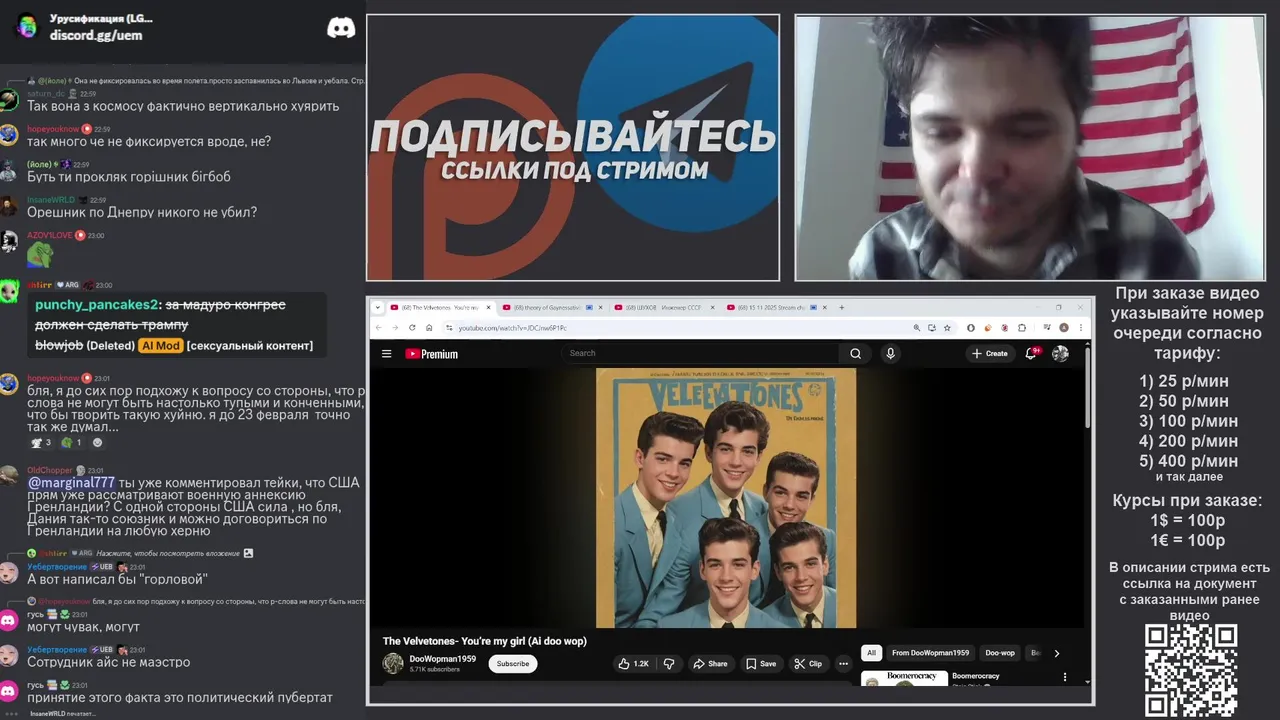Click the QR code on the right panel

tap(1191, 670)
